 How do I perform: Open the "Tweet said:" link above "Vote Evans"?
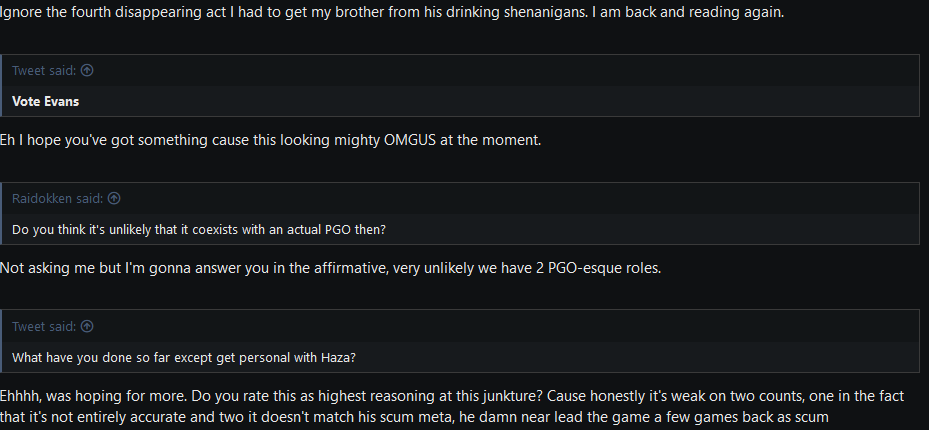click(x=45, y=70)
